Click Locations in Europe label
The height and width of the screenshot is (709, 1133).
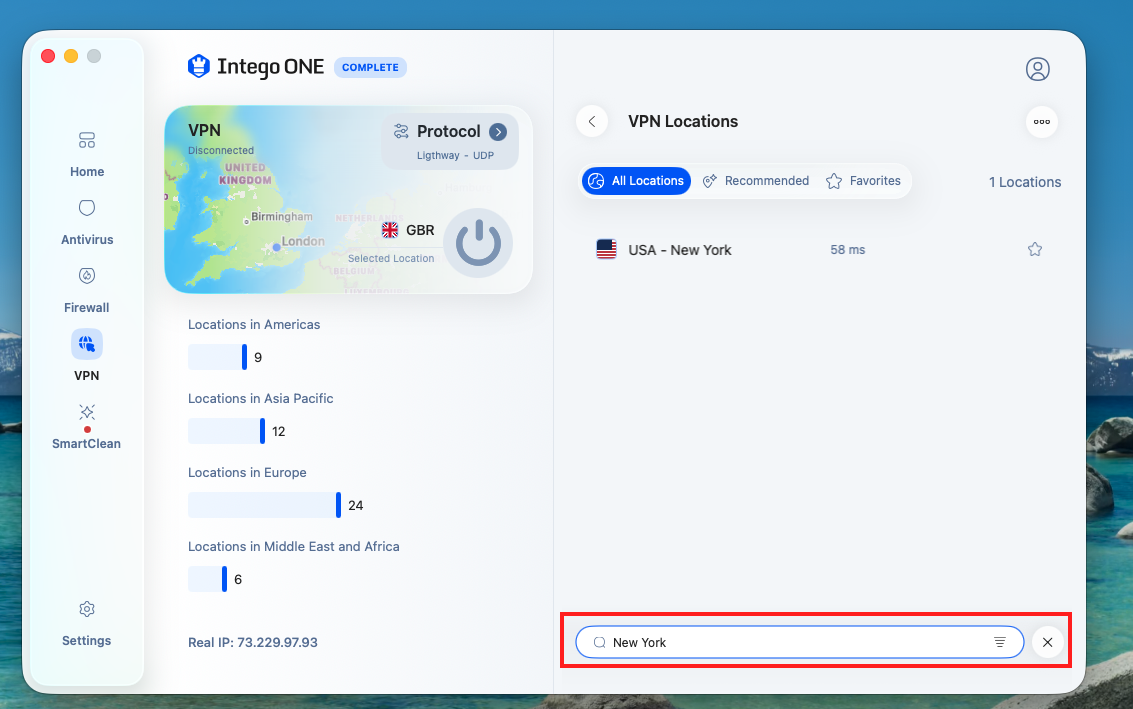point(247,473)
